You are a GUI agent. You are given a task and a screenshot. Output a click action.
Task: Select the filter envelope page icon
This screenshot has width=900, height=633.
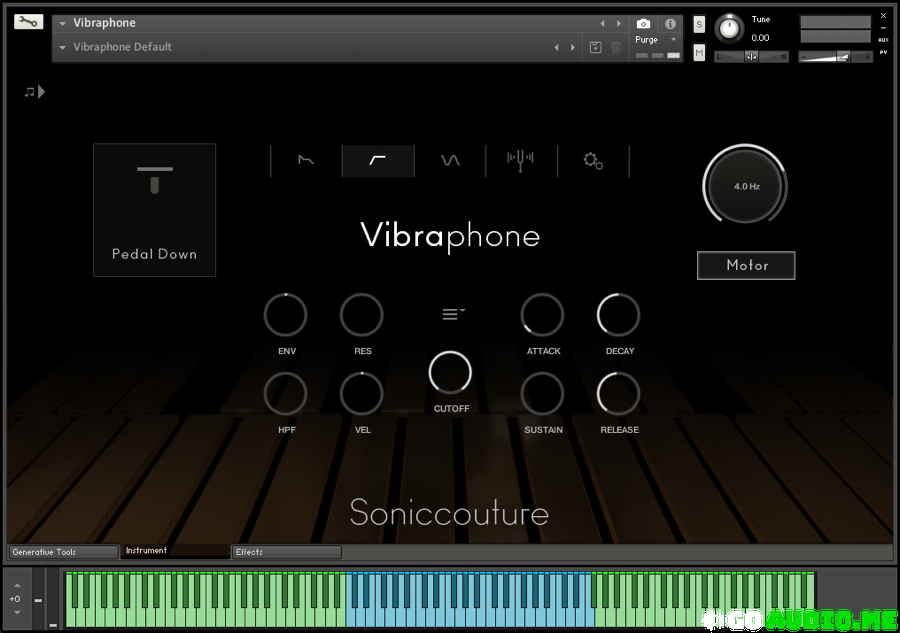tap(378, 161)
